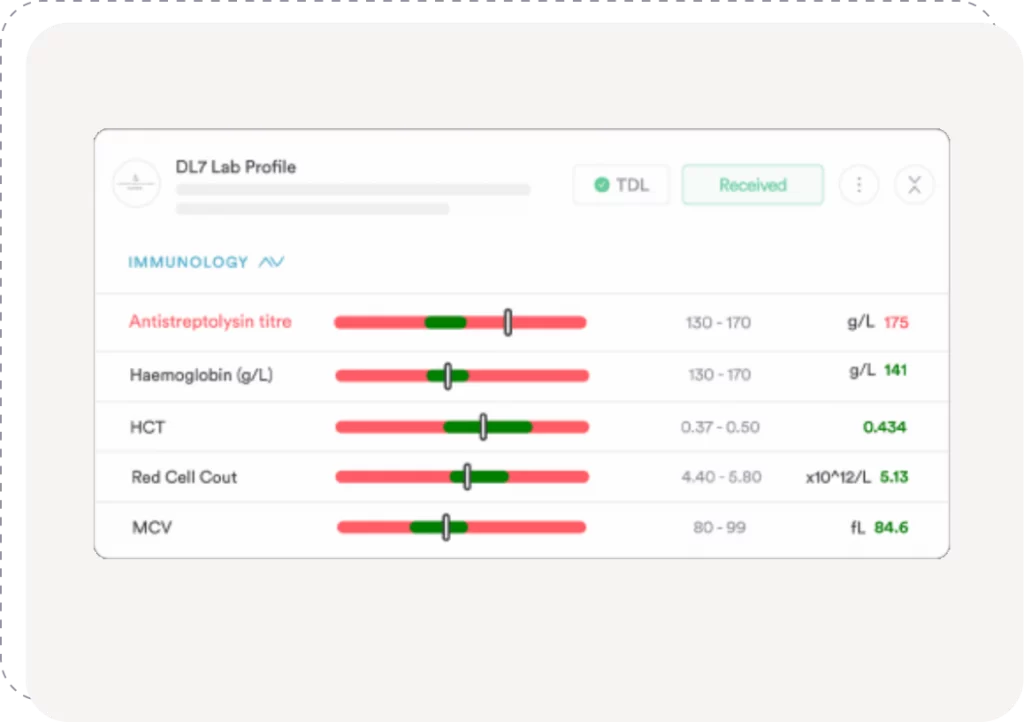Select the Haemoglobin (g/L) test label

[201, 375]
